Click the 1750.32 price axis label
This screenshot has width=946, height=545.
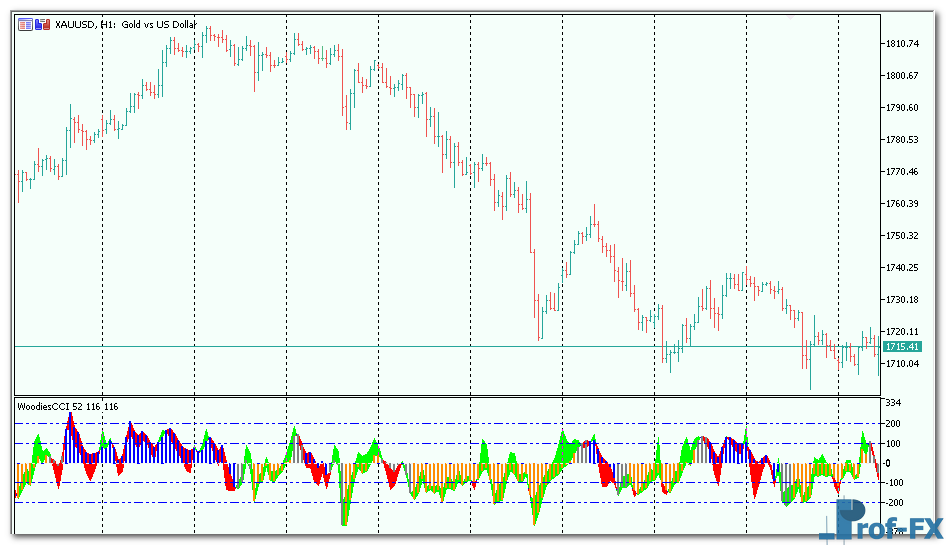coord(901,236)
